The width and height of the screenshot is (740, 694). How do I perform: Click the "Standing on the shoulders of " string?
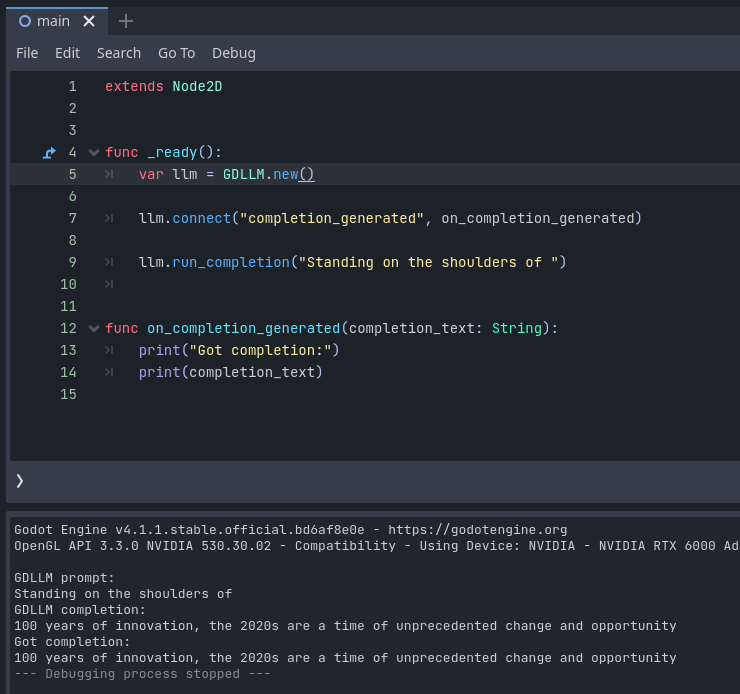tap(429, 262)
